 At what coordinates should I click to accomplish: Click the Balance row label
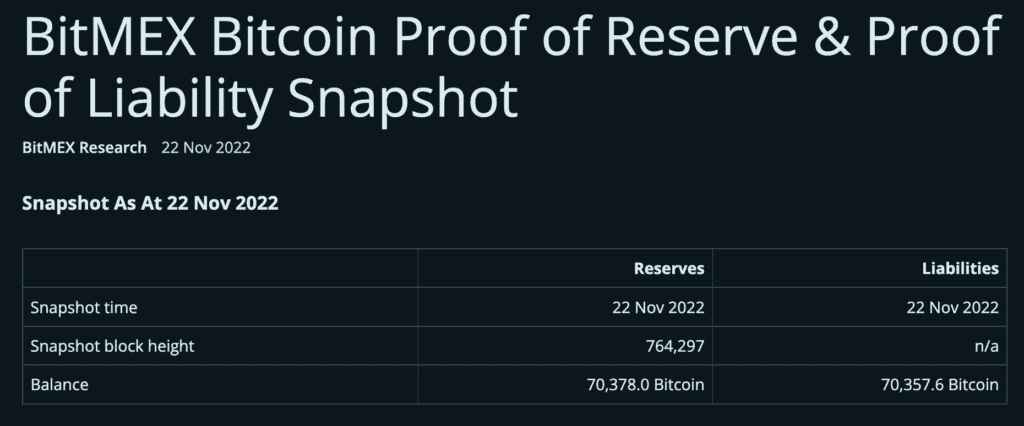[x=60, y=385]
